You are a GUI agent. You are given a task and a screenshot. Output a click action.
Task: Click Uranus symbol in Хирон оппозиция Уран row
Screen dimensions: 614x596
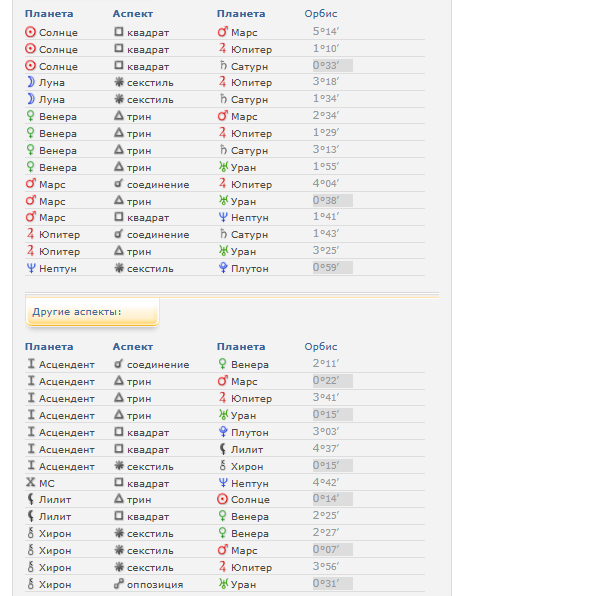point(223,584)
